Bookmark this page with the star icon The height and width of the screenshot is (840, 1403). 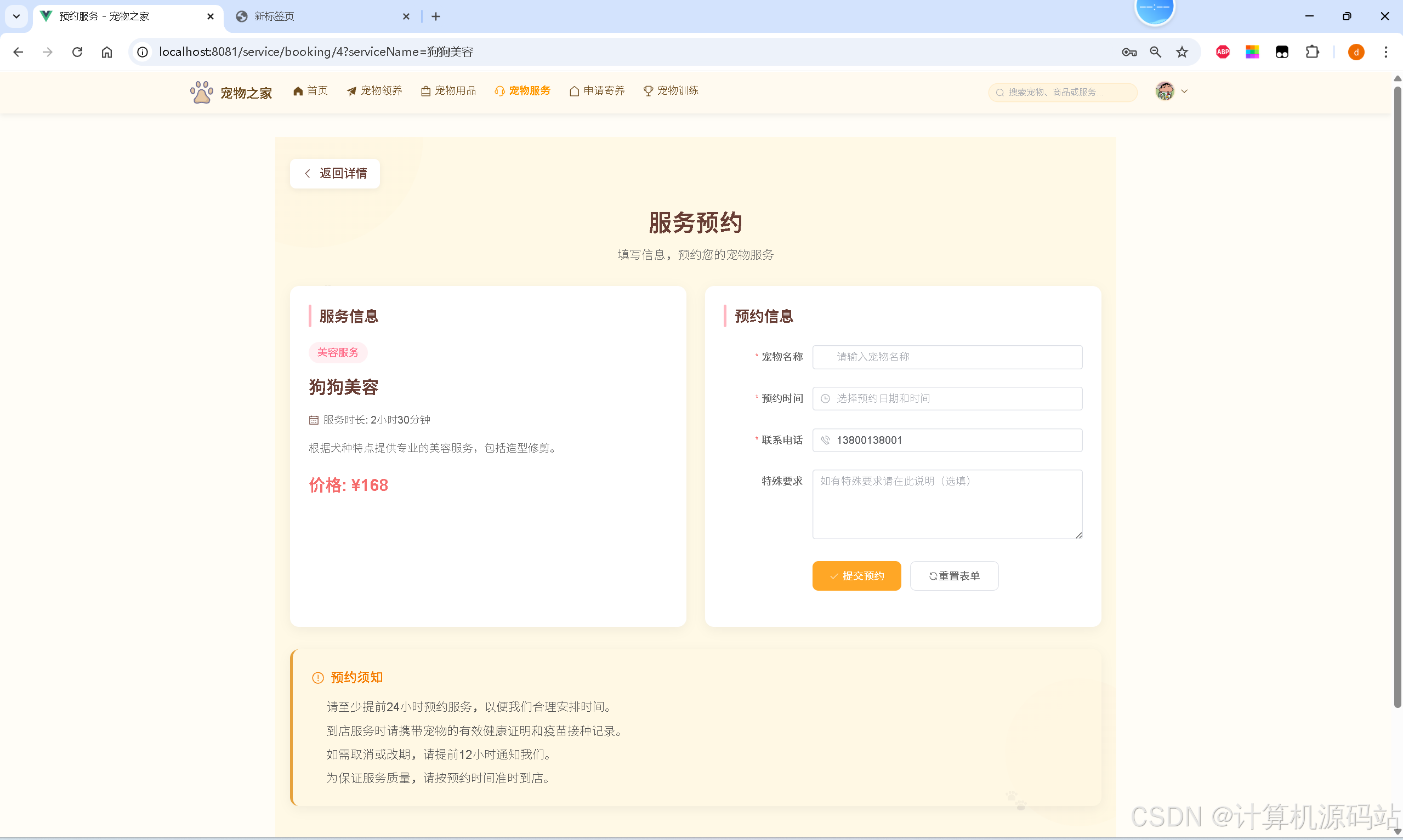1182,52
